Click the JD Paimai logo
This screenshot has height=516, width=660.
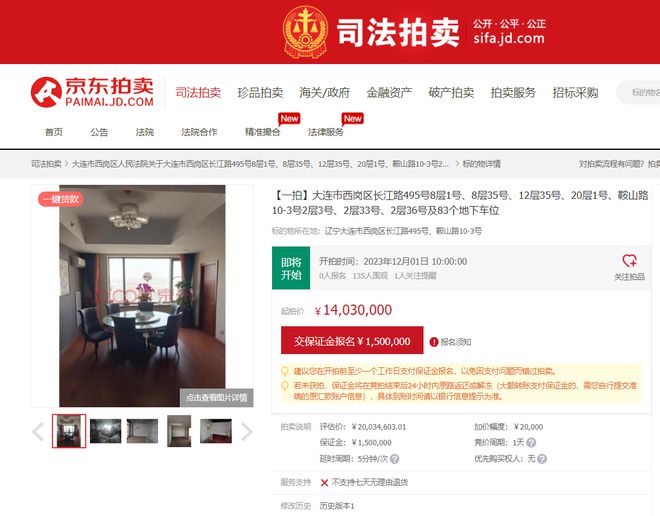coord(92,92)
